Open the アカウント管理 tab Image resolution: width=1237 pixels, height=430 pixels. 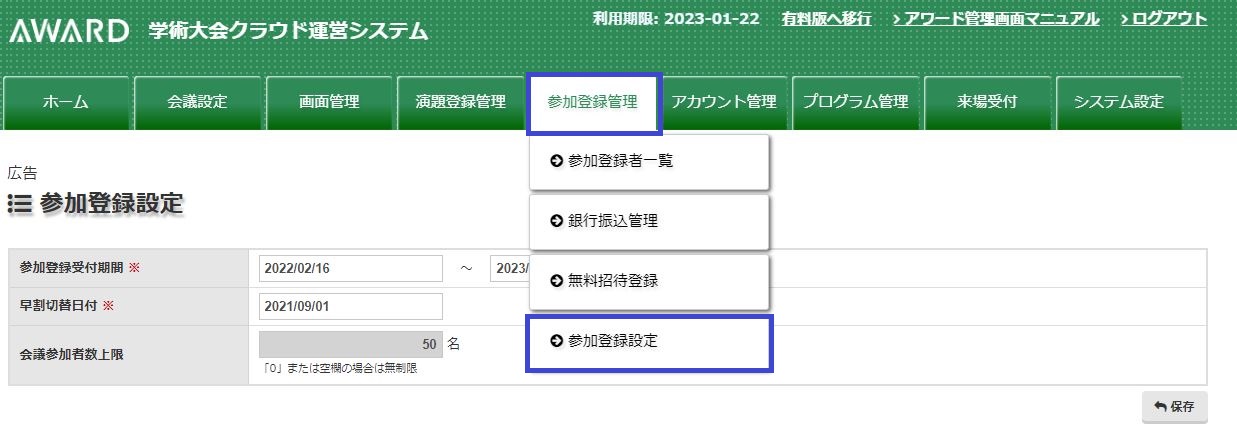point(724,102)
